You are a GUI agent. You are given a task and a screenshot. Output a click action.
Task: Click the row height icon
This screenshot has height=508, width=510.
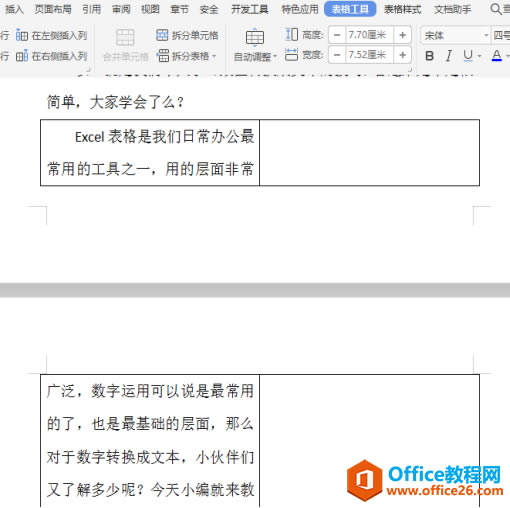(292, 35)
